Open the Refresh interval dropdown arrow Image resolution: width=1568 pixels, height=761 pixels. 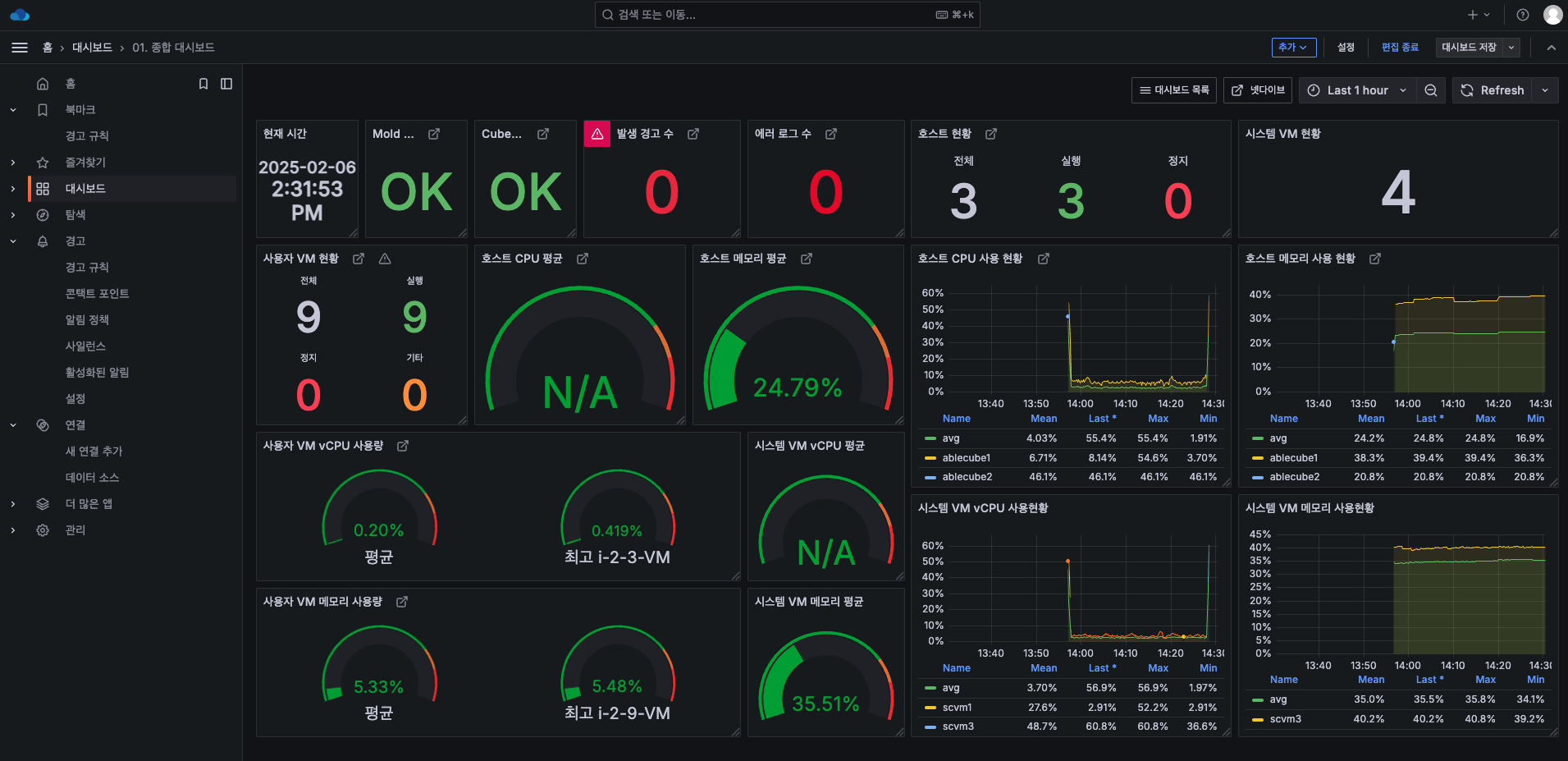pyautogui.click(x=1545, y=90)
